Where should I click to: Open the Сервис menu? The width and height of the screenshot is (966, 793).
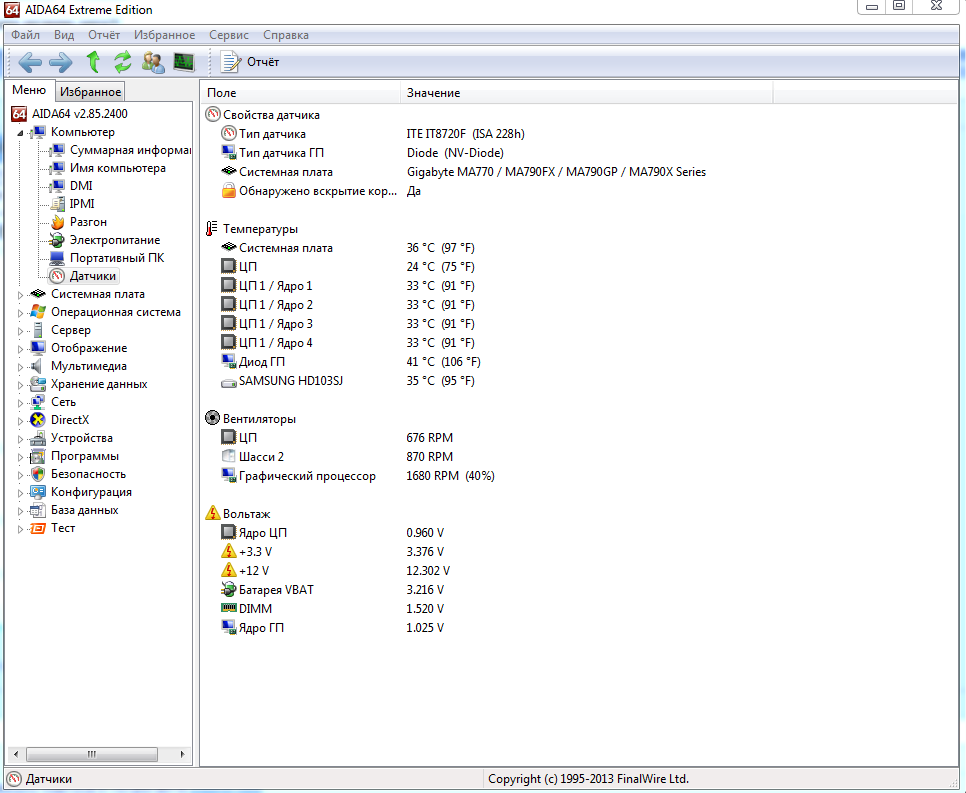coord(229,35)
